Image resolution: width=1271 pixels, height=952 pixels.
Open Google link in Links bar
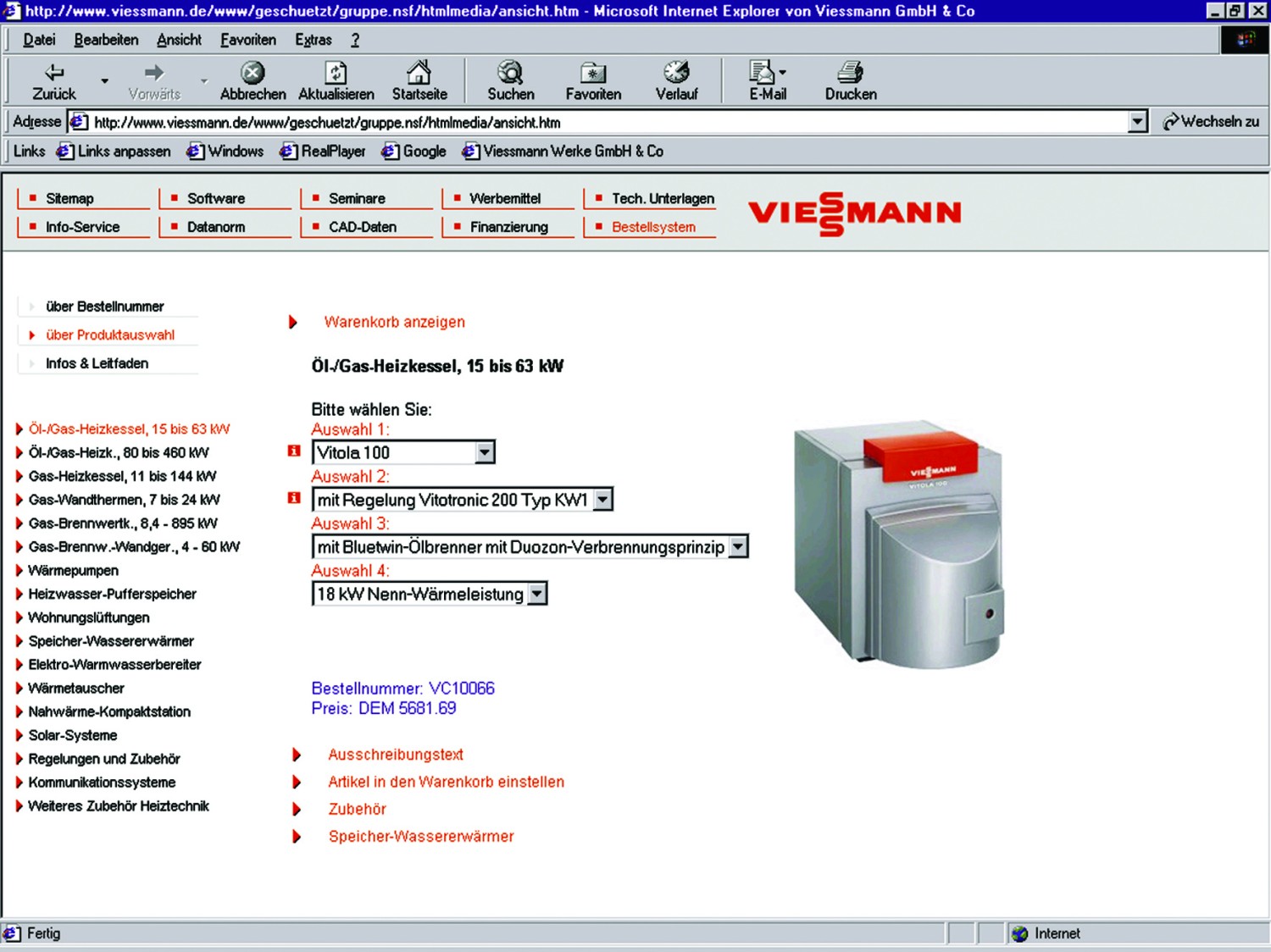[413, 152]
